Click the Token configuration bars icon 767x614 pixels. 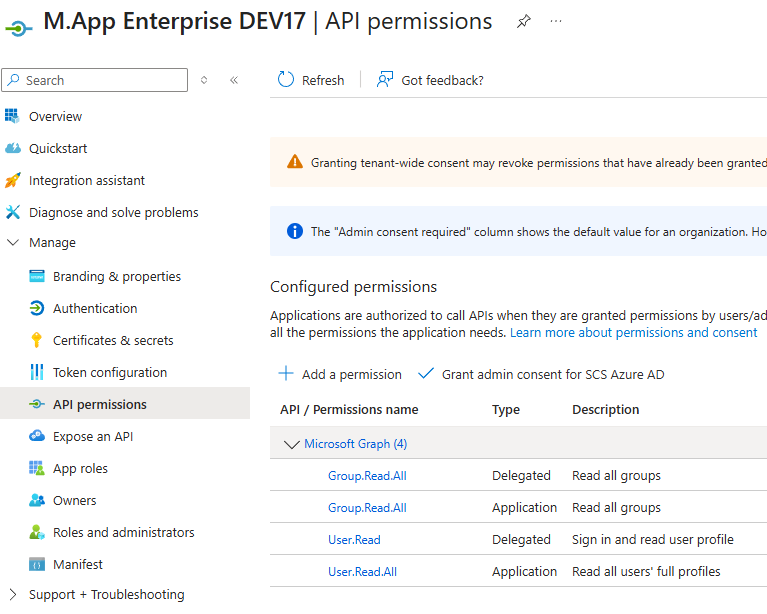(37, 372)
